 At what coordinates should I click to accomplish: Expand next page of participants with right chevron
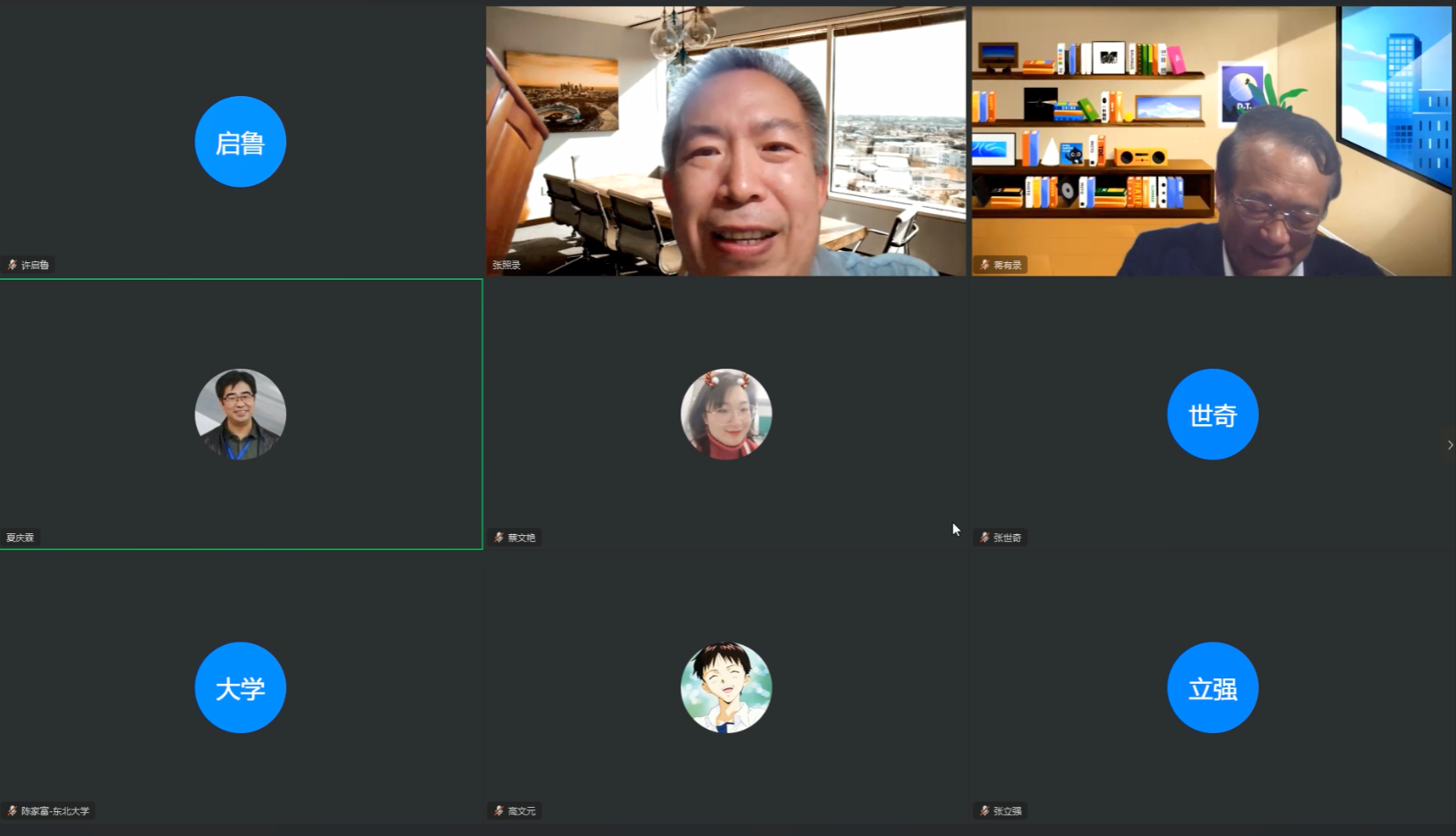[1449, 445]
